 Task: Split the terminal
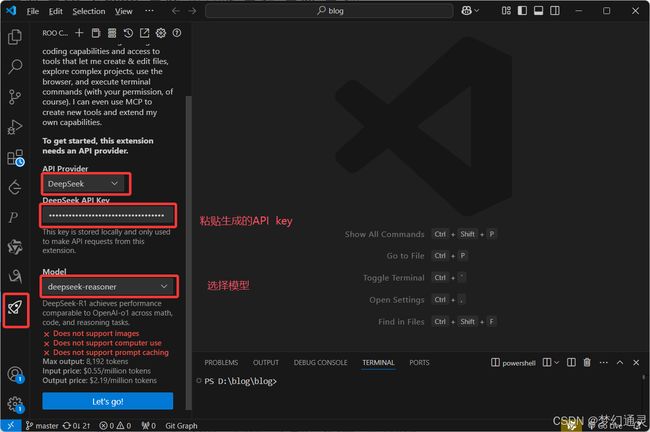[571, 362]
